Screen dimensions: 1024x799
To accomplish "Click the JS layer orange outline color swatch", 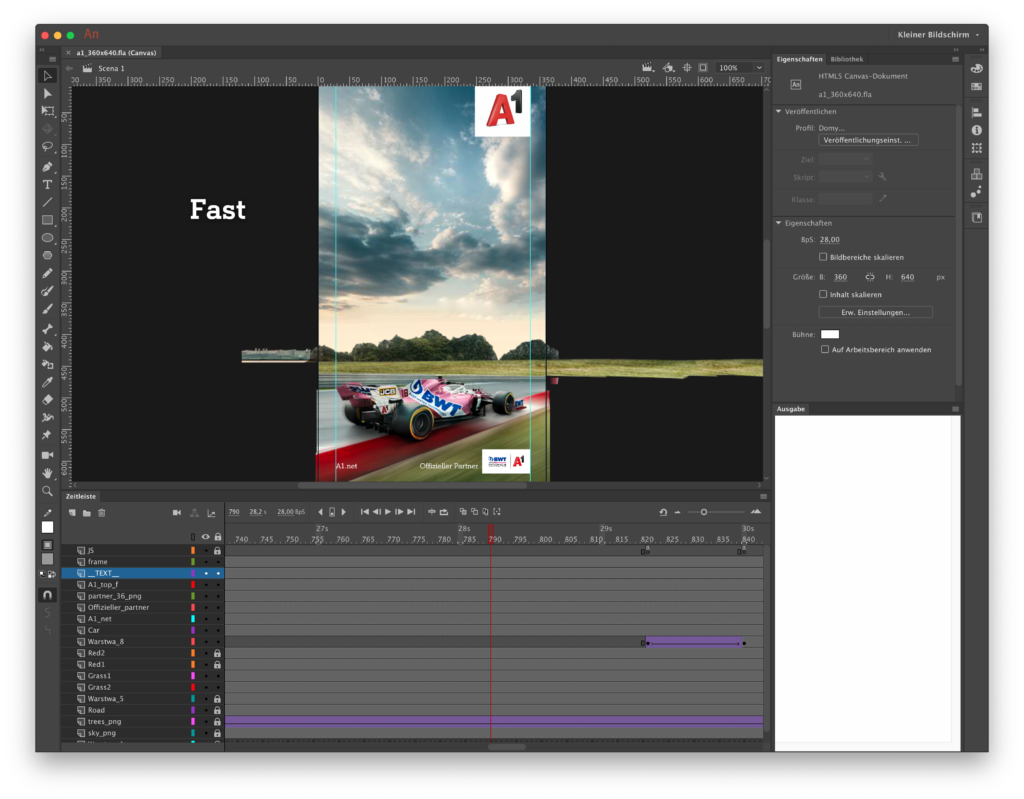I will point(193,551).
